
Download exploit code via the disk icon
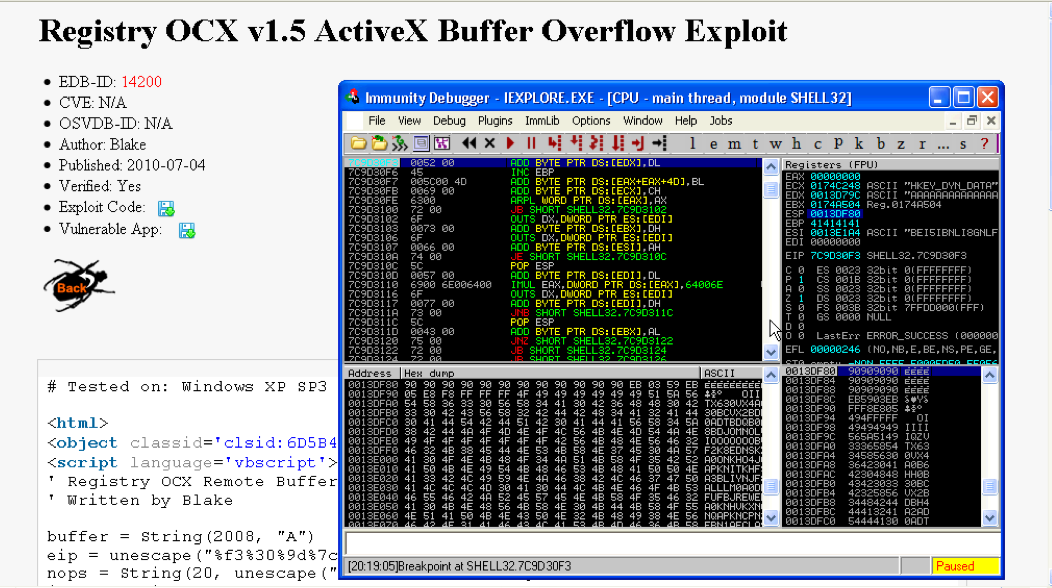[x=166, y=209]
